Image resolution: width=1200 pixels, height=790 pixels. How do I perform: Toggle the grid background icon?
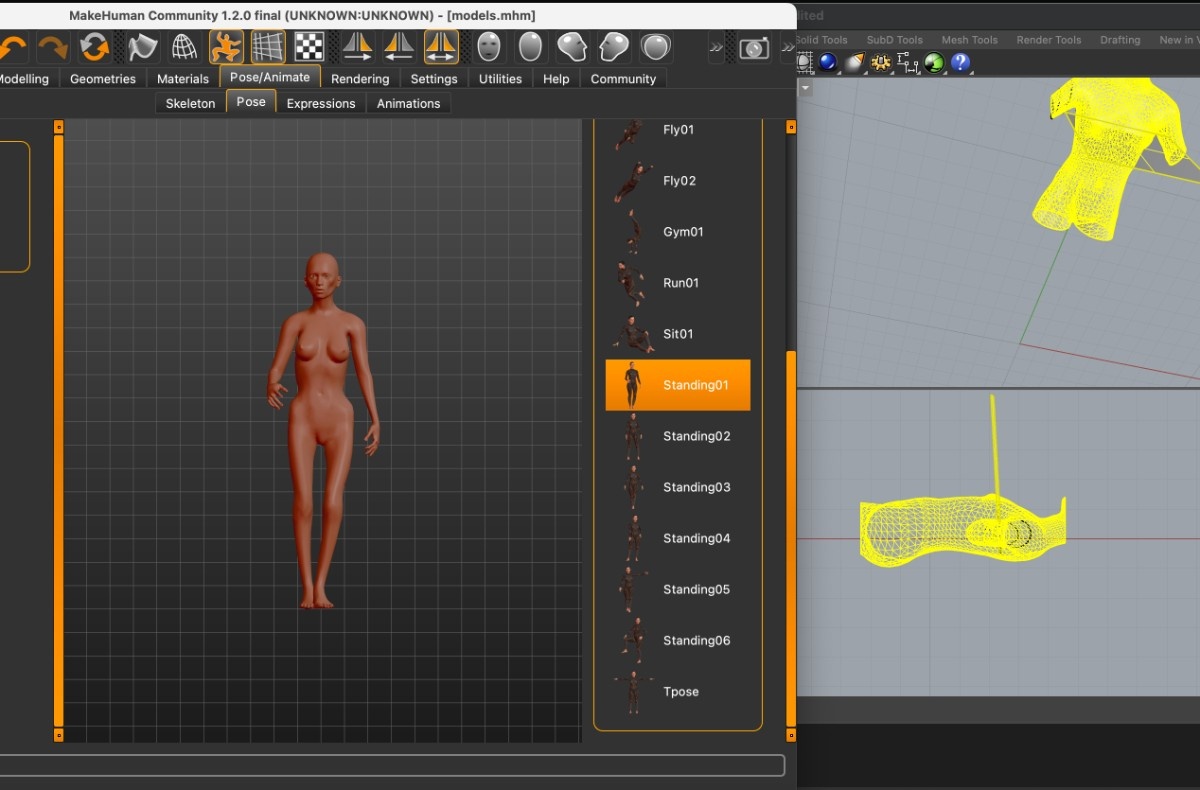268,47
